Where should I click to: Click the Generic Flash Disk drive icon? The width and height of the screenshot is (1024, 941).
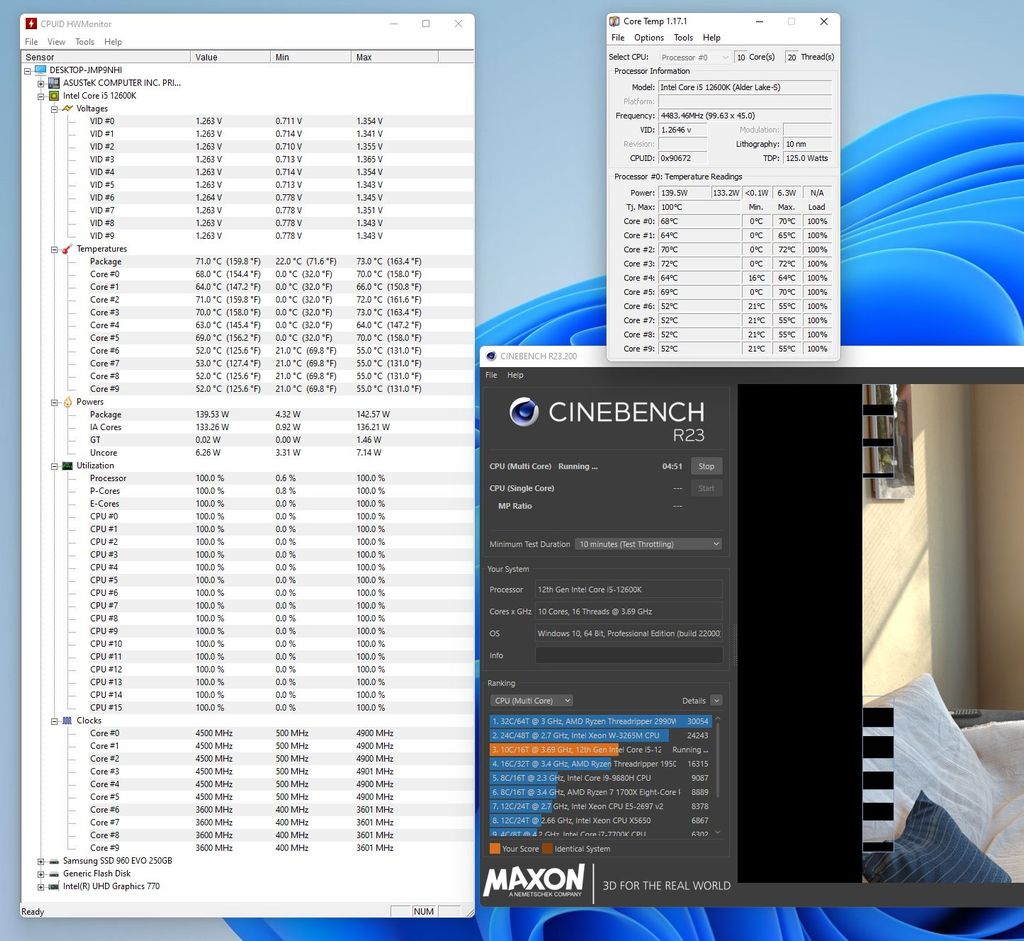[54, 874]
